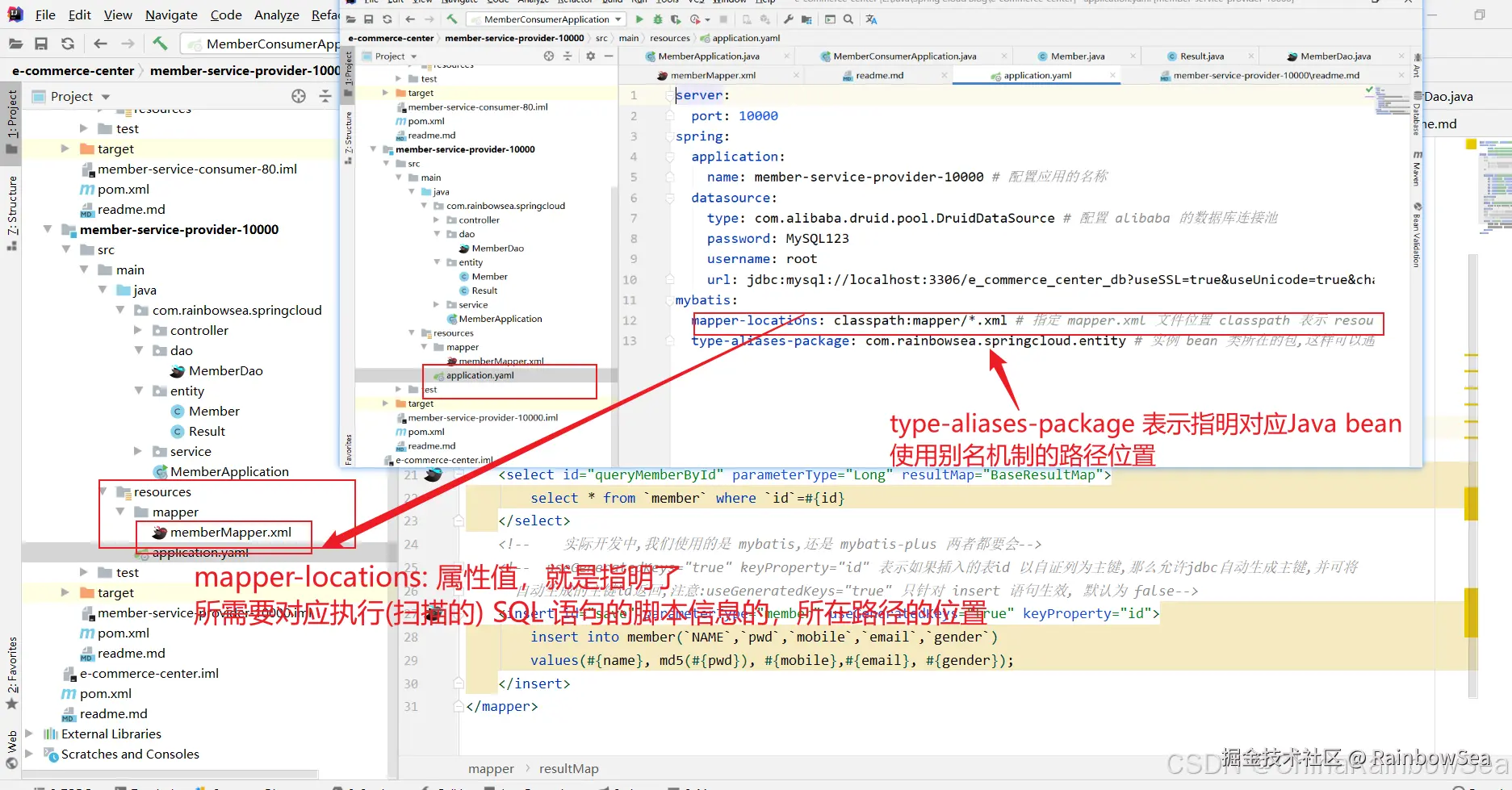Open settings via the wrench icon
This screenshot has height=790, width=1512.
coord(789,19)
